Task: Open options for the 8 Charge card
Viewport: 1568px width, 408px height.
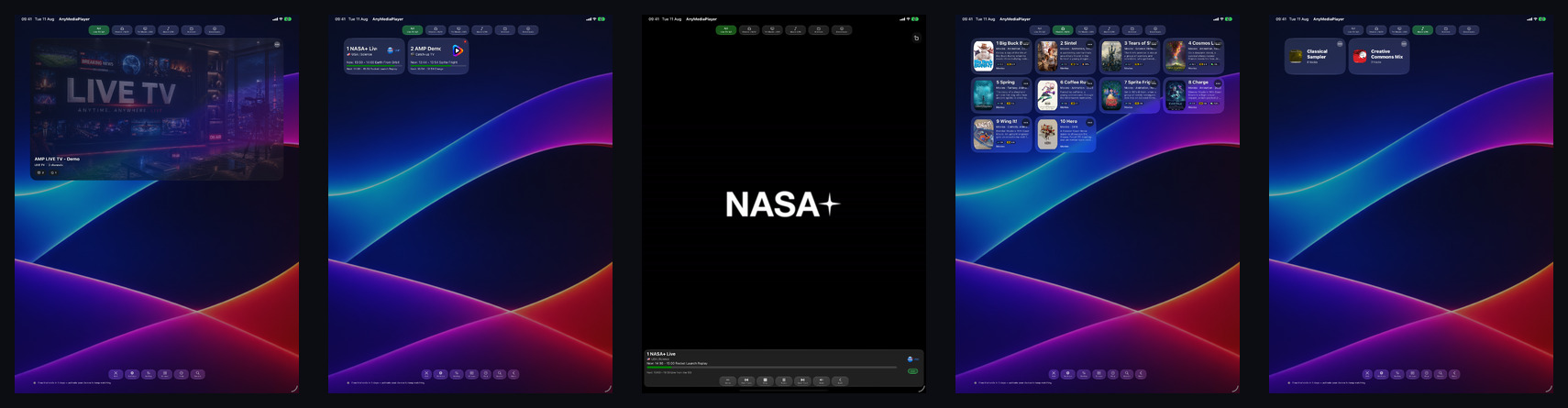Action: [x=1218, y=83]
